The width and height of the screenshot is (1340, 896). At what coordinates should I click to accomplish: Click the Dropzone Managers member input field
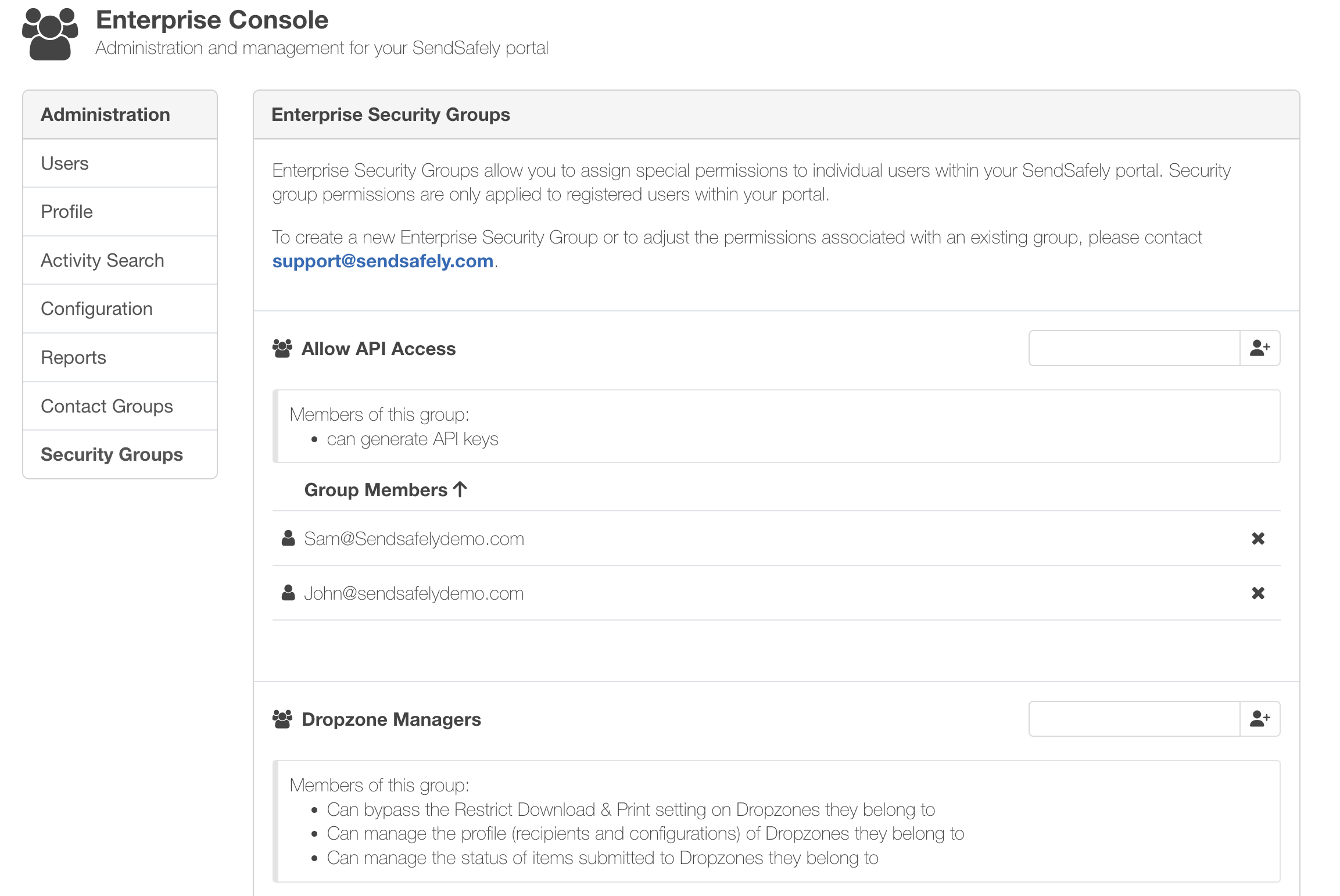coord(1133,719)
